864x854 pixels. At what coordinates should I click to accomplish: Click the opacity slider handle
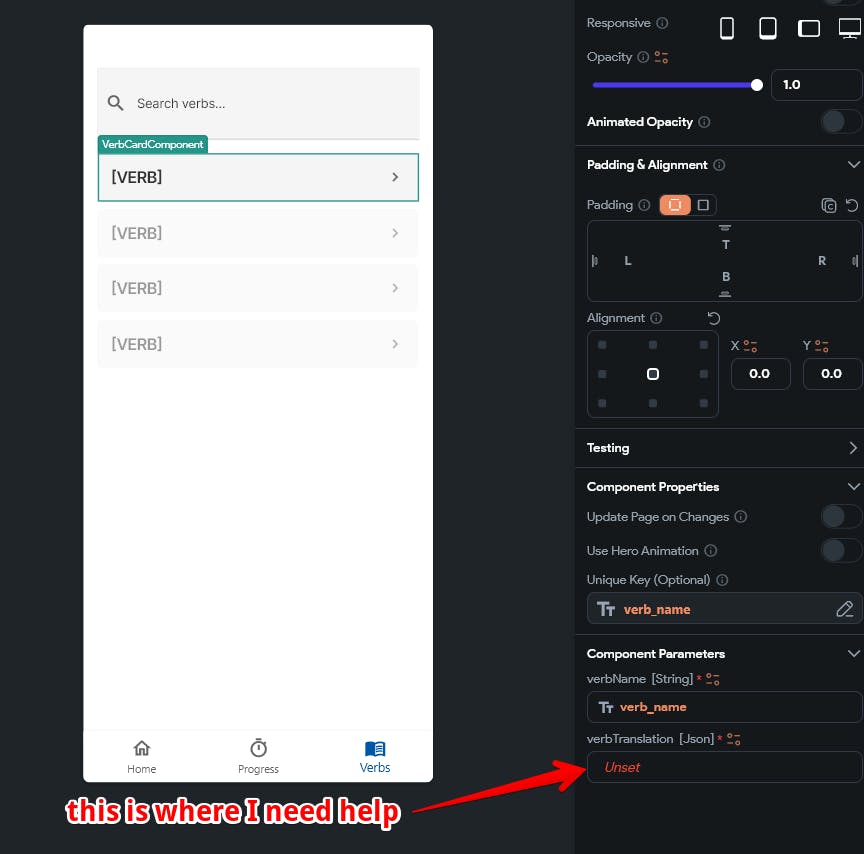tap(757, 85)
